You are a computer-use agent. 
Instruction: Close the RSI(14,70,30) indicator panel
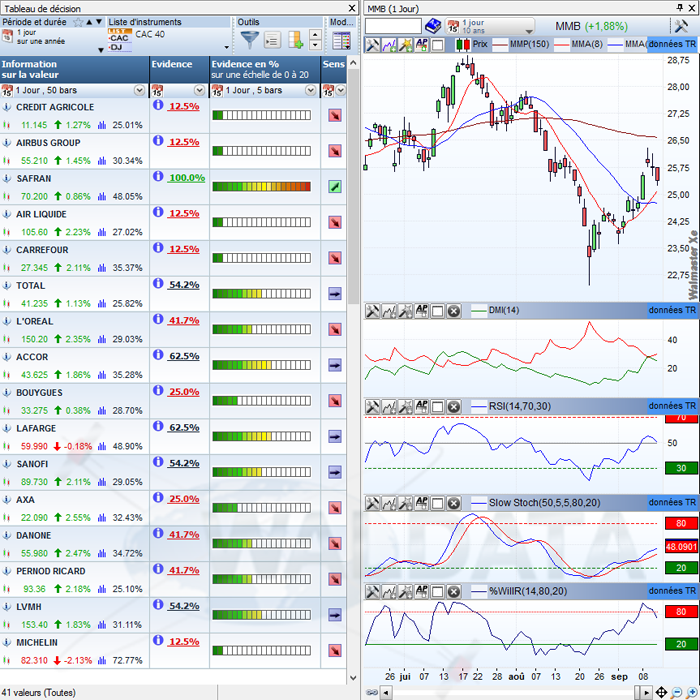click(x=454, y=407)
